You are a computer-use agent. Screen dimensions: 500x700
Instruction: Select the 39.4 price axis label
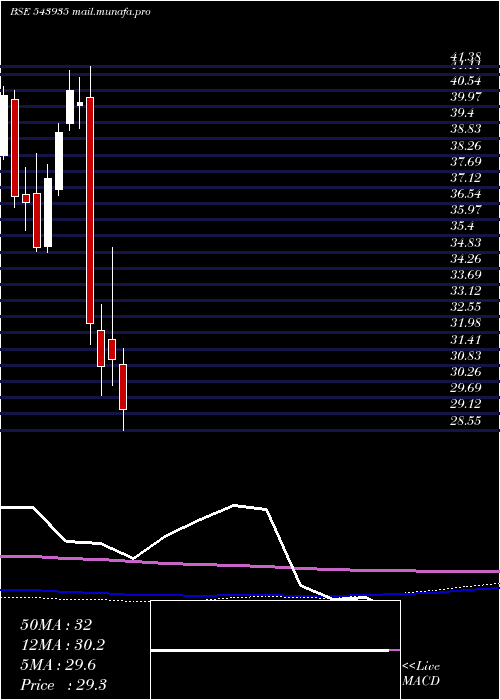[x=462, y=113]
